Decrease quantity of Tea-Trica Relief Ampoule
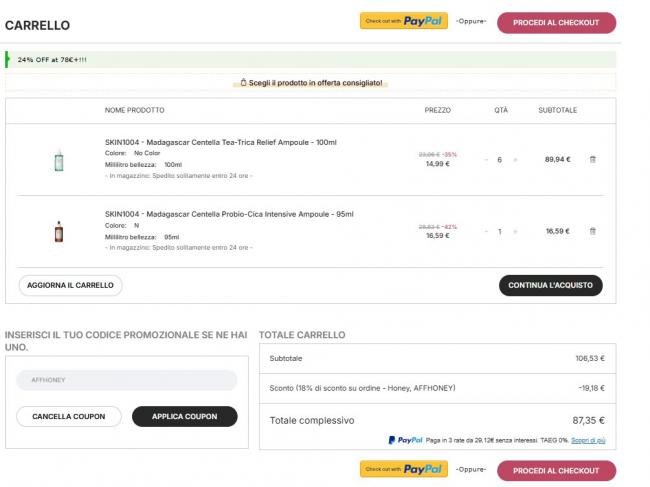The image size is (650, 487). pos(486,160)
